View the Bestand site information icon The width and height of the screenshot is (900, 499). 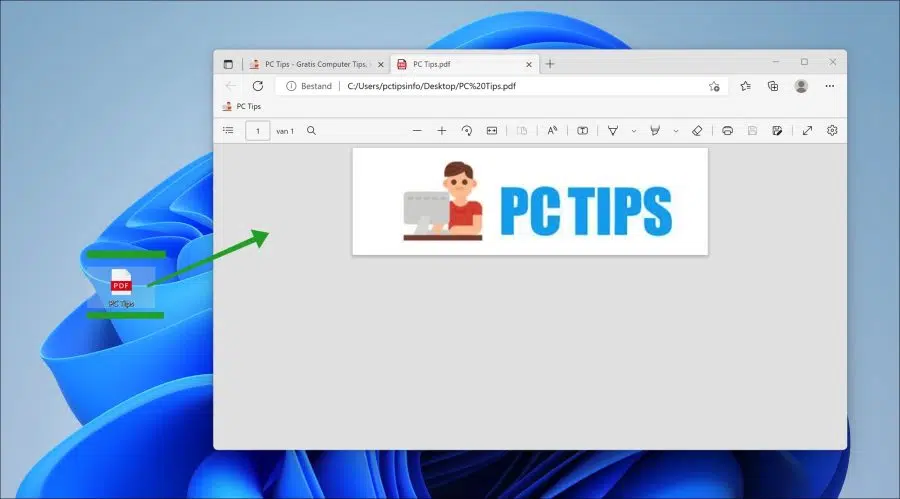coord(291,86)
